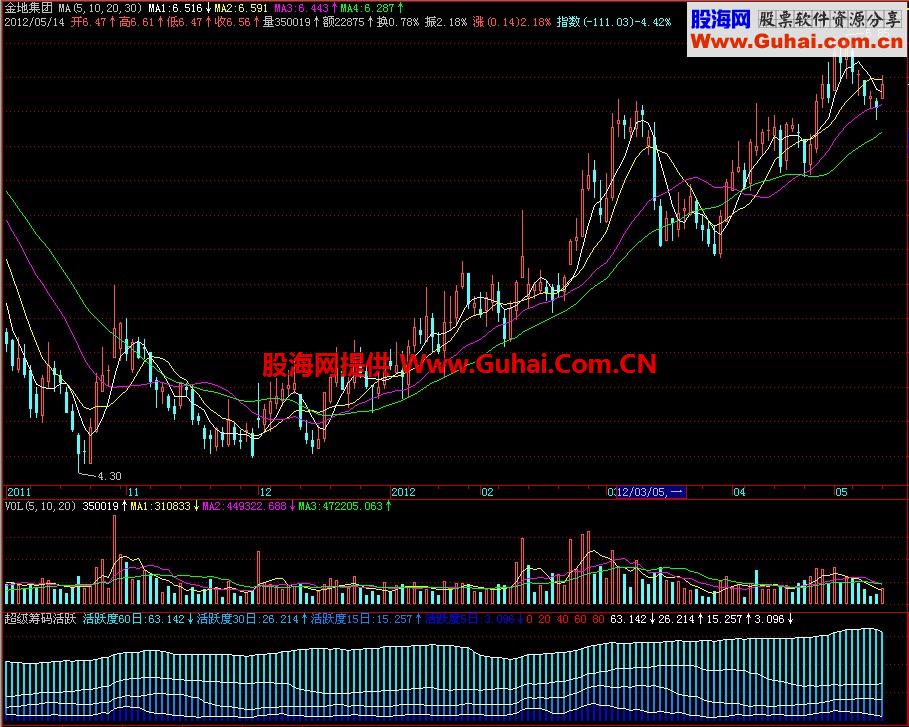Click the date 2012/05/14
Screen dimensions: 909x727
pyautogui.click(x=34, y=23)
